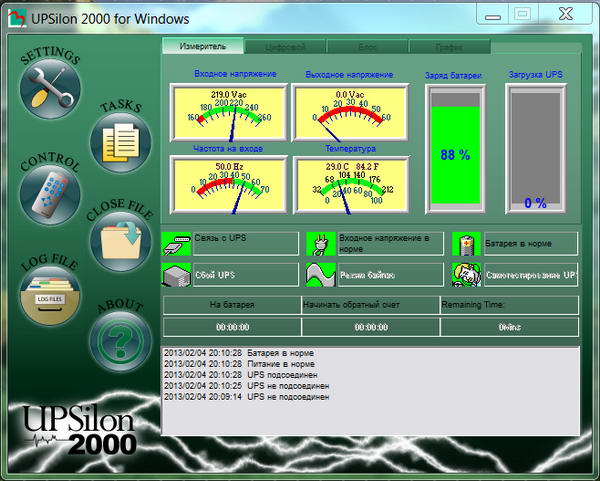
Task: Select log entry 20:10:28 Питание в норме
Action: 240,364
